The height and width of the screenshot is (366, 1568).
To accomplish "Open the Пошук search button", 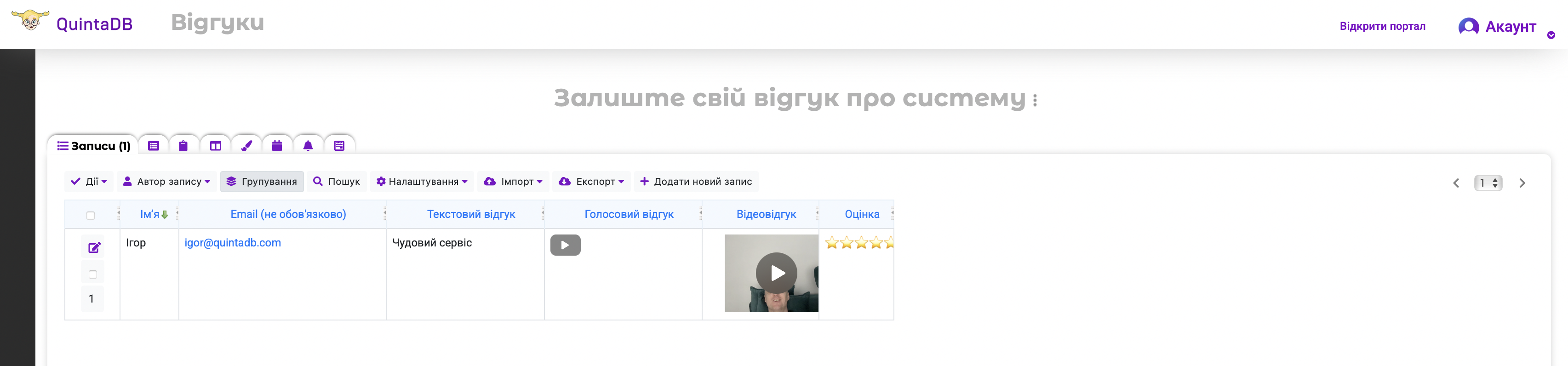I will (337, 182).
